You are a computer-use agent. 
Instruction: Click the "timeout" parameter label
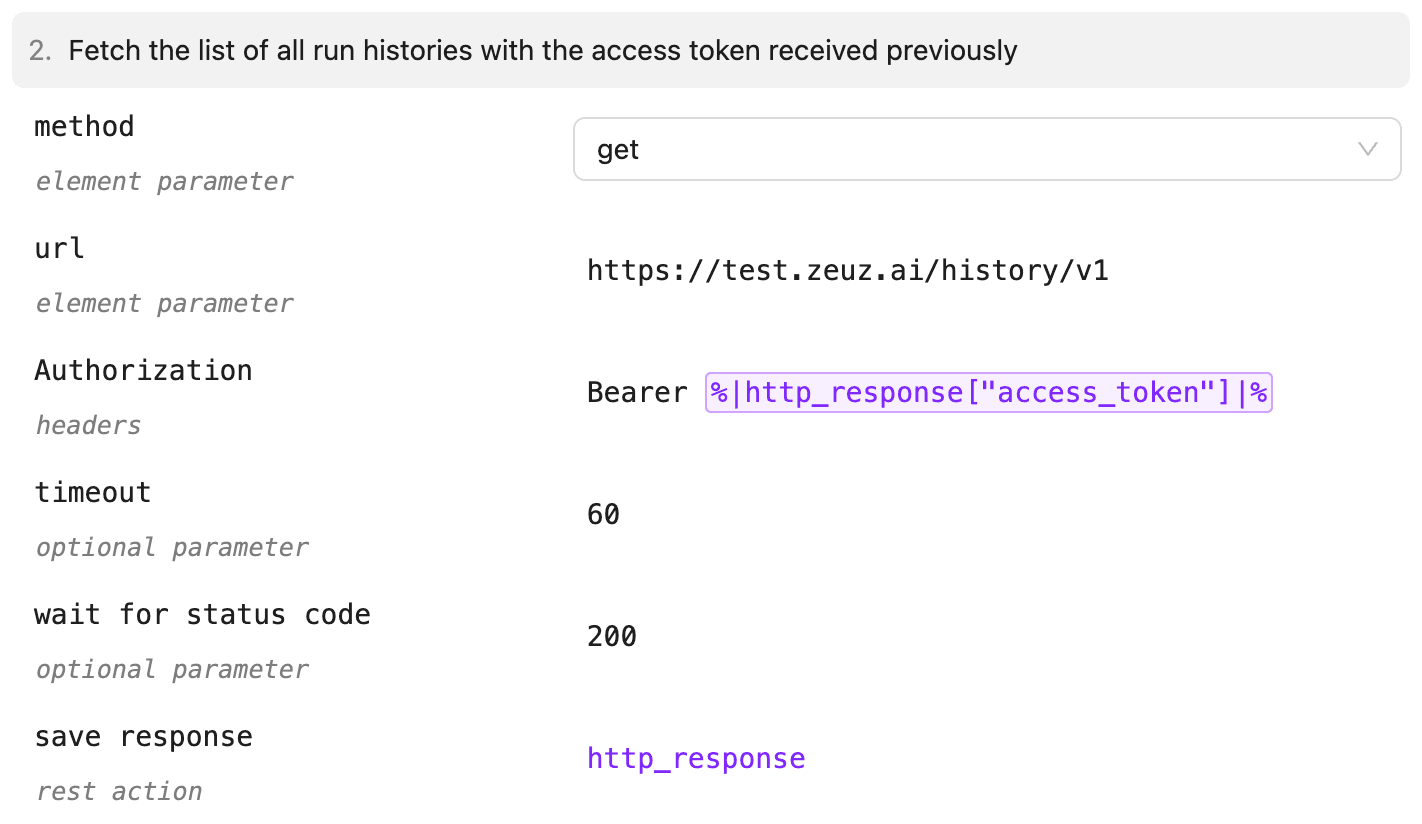93,493
